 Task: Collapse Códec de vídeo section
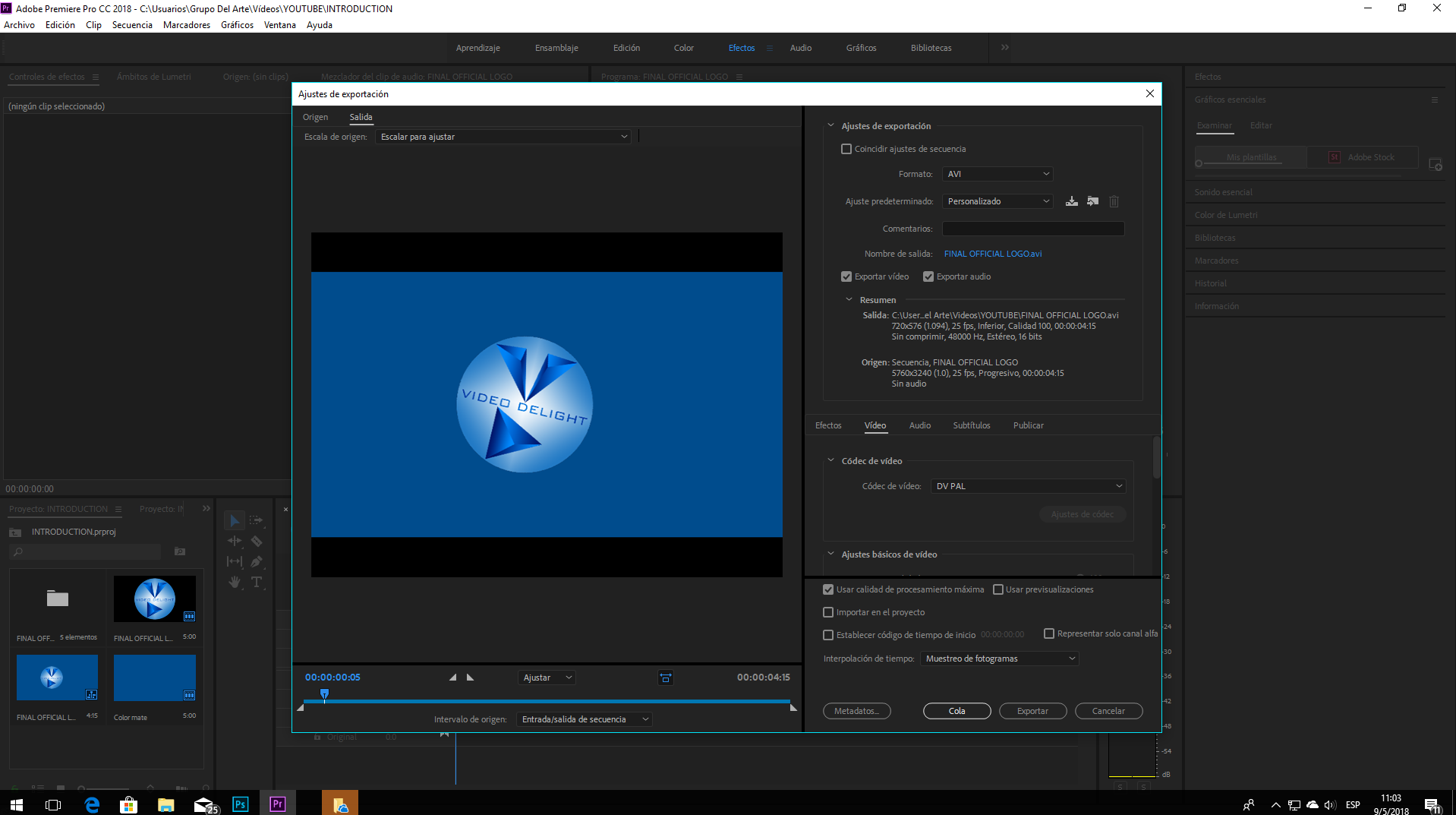point(830,461)
